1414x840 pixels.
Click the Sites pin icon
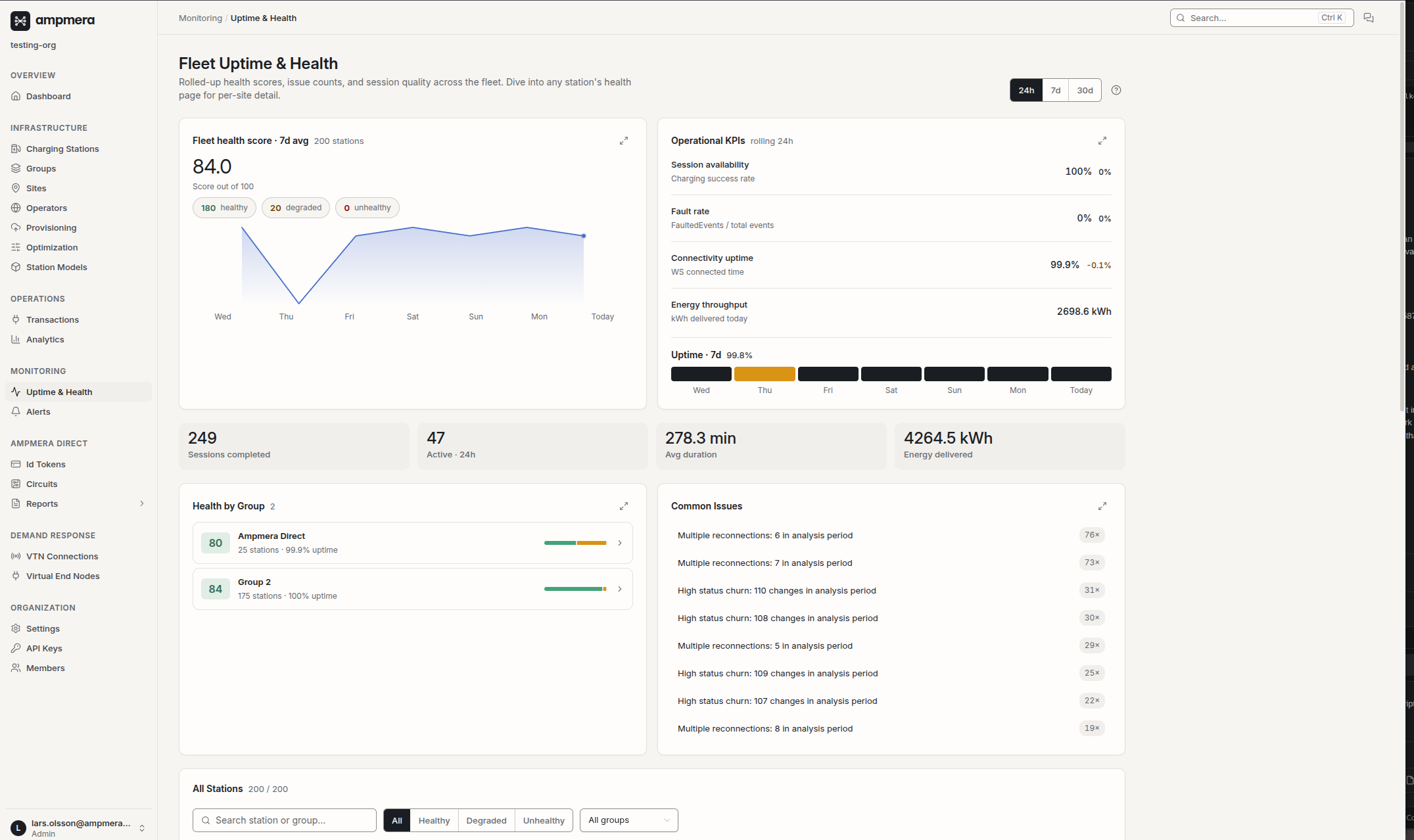(x=16, y=188)
